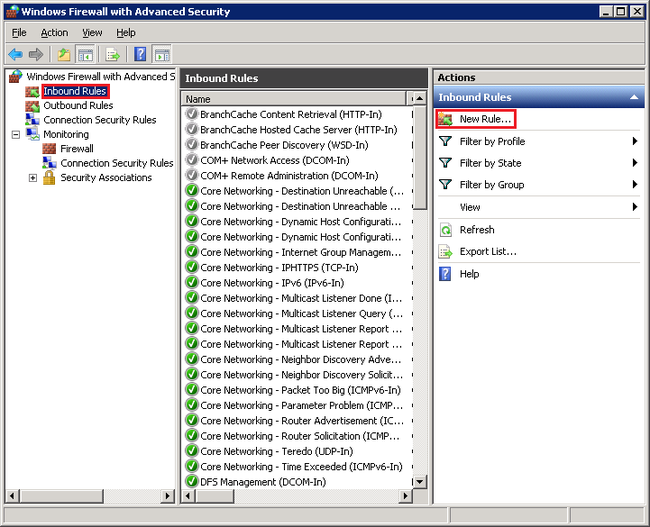Select COM+ Network Access (DCOM-In) rule
This screenshot has width=650, height=527.
(x=274, y=160)
